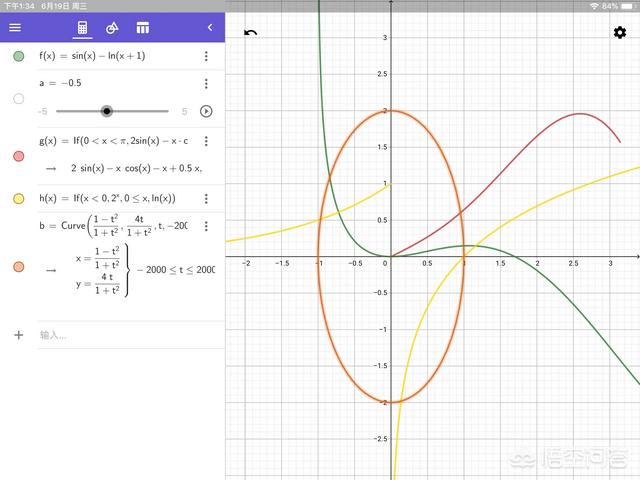This screenshot has height=480, width=640.
Task: Click the slider maximum value 5
Action: [x=184, y=111]
